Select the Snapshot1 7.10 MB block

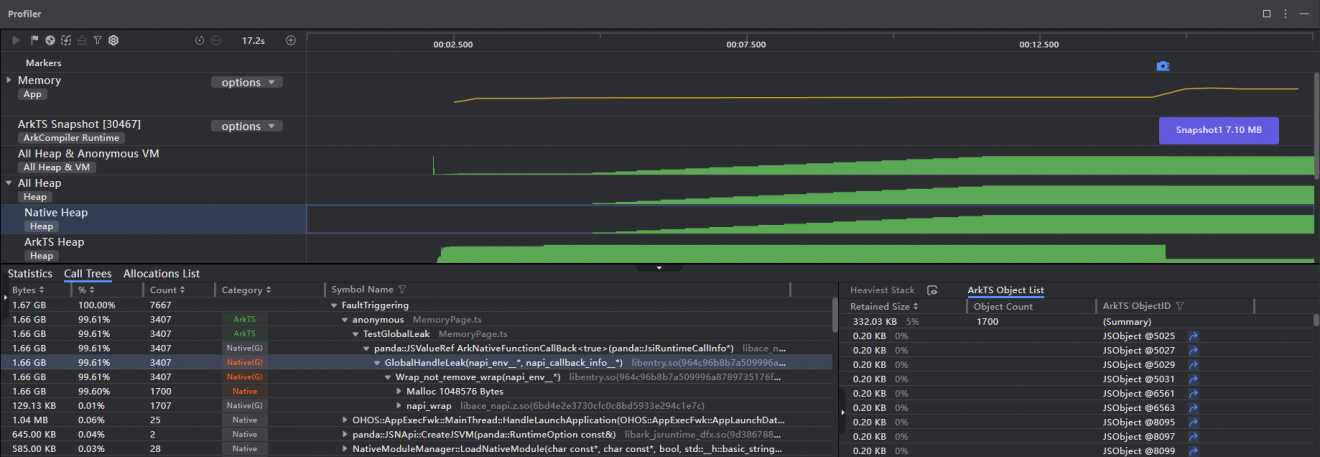(x=1218, y=130)
